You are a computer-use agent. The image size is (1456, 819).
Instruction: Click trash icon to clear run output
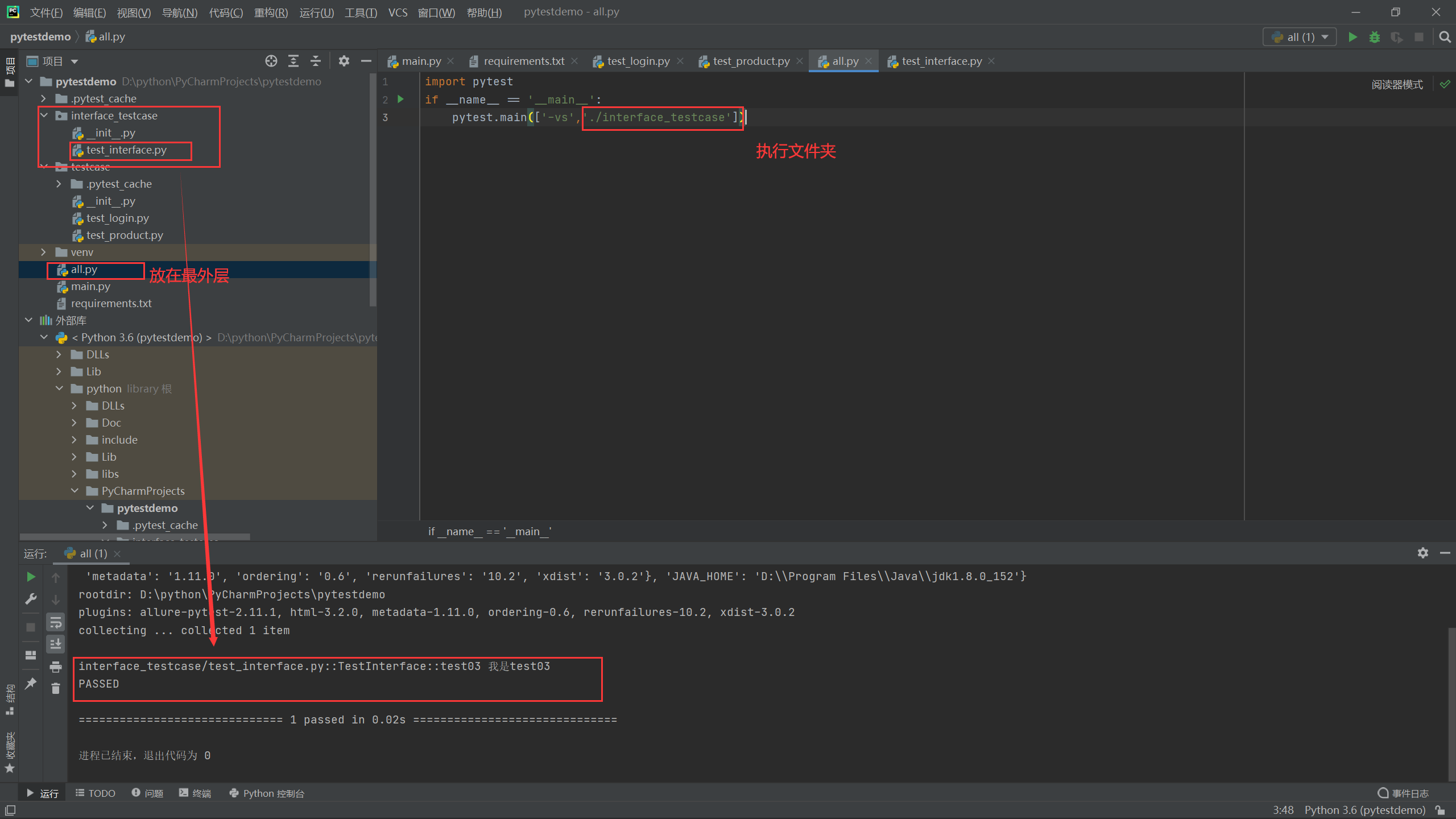pos(56,689)
